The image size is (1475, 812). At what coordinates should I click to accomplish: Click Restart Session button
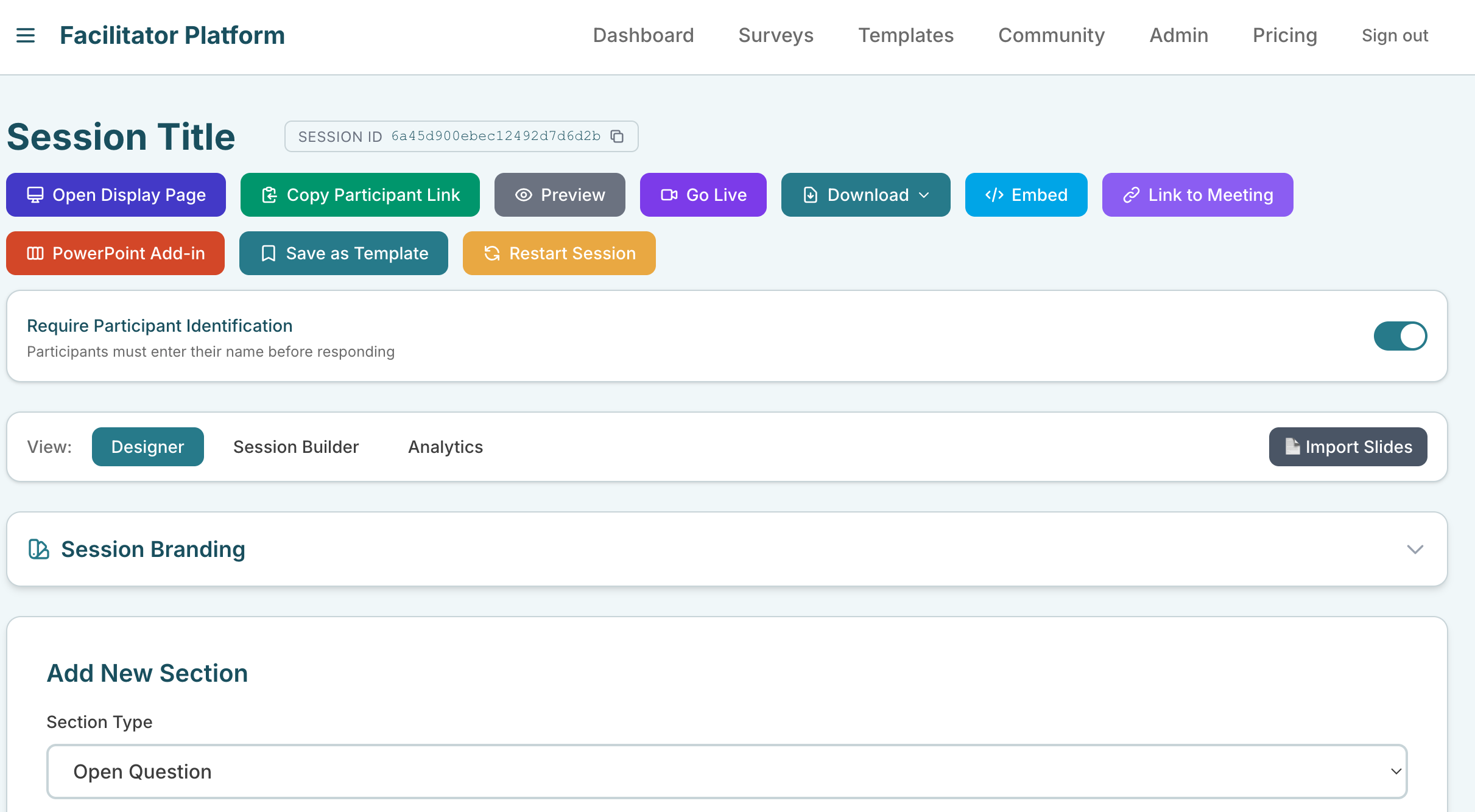[x=559, y=253]
